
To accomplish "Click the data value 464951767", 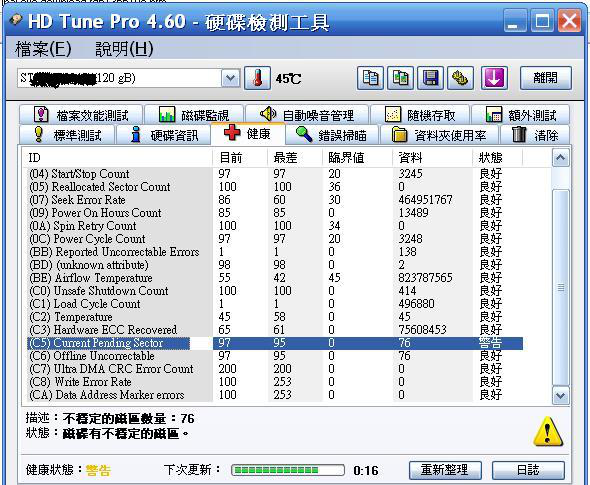I will [x=425, y=200].
